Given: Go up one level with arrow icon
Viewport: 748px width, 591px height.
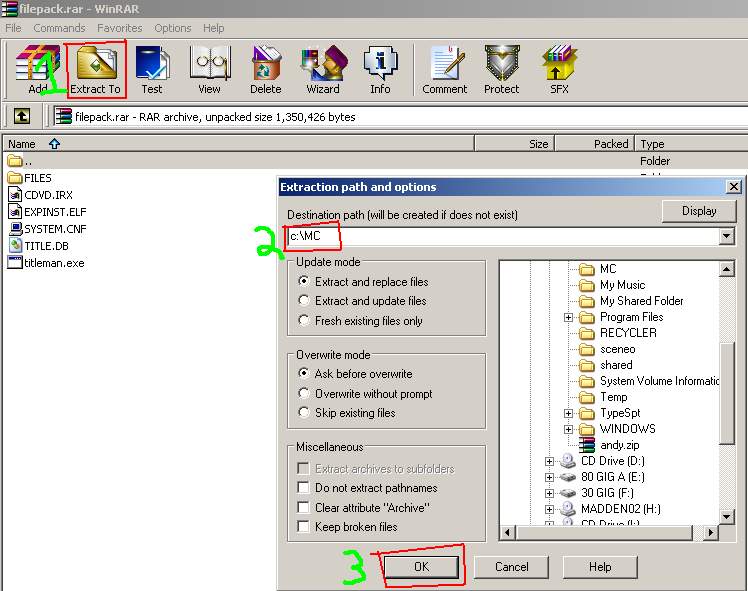Looking at the screenshot, I should (22, 116).
